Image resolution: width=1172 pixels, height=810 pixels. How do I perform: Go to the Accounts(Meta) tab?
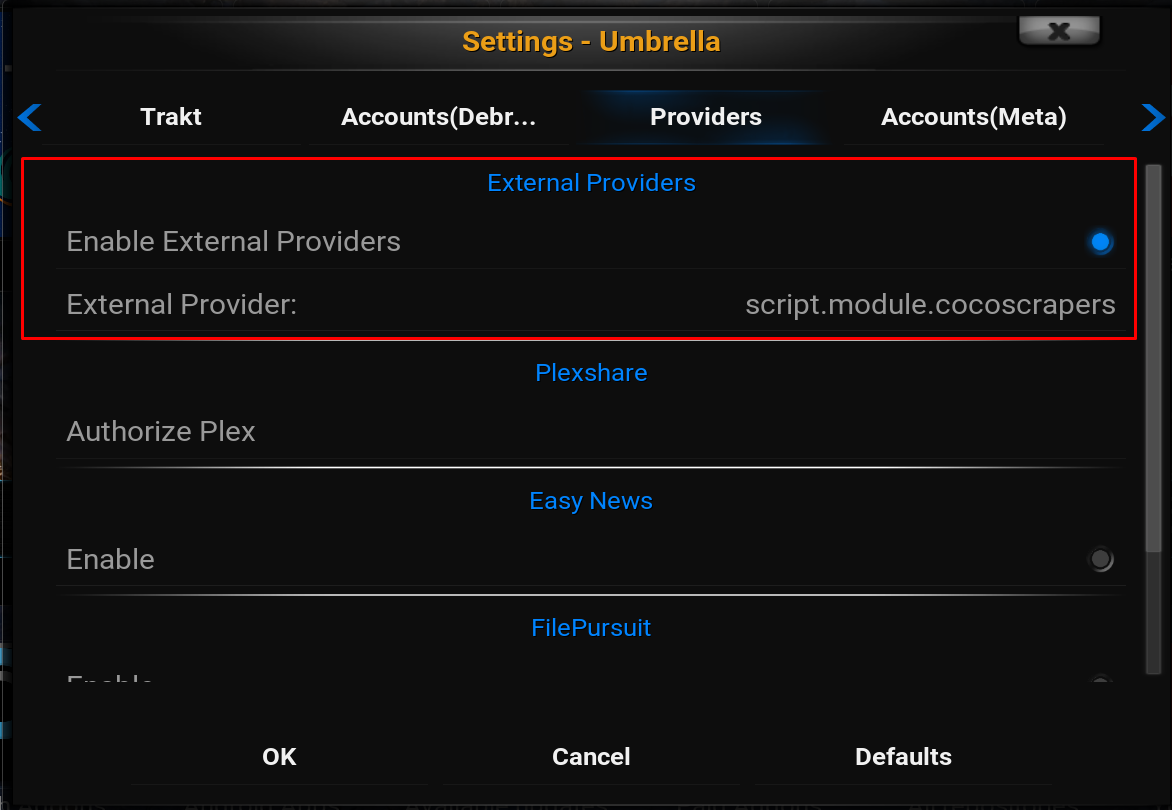point(973,117)
